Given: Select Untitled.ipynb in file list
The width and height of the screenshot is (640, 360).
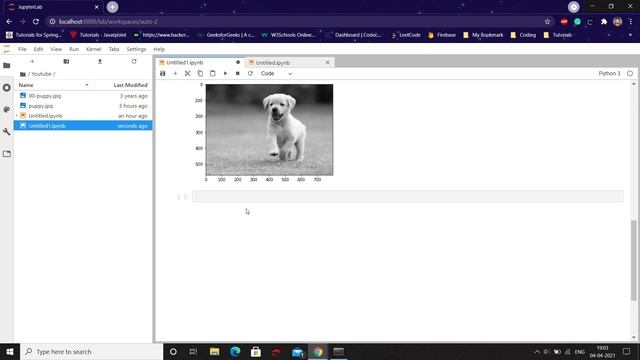Looking at the screenshot, I should (x=83, y=116).
